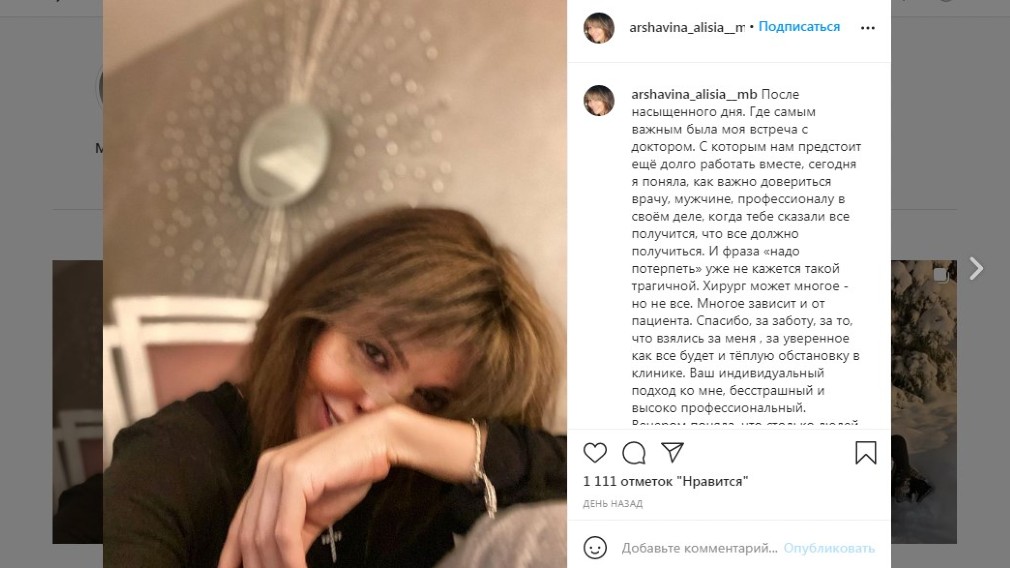1010x568 pixels.
Task: Go to the next post with the right chevron
Action: [976, 268]
